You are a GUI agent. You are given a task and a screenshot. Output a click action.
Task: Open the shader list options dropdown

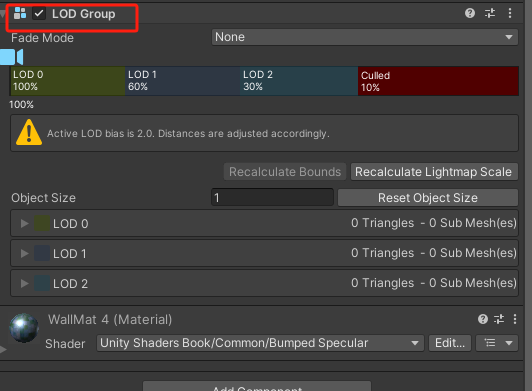(x=497, y=343)
